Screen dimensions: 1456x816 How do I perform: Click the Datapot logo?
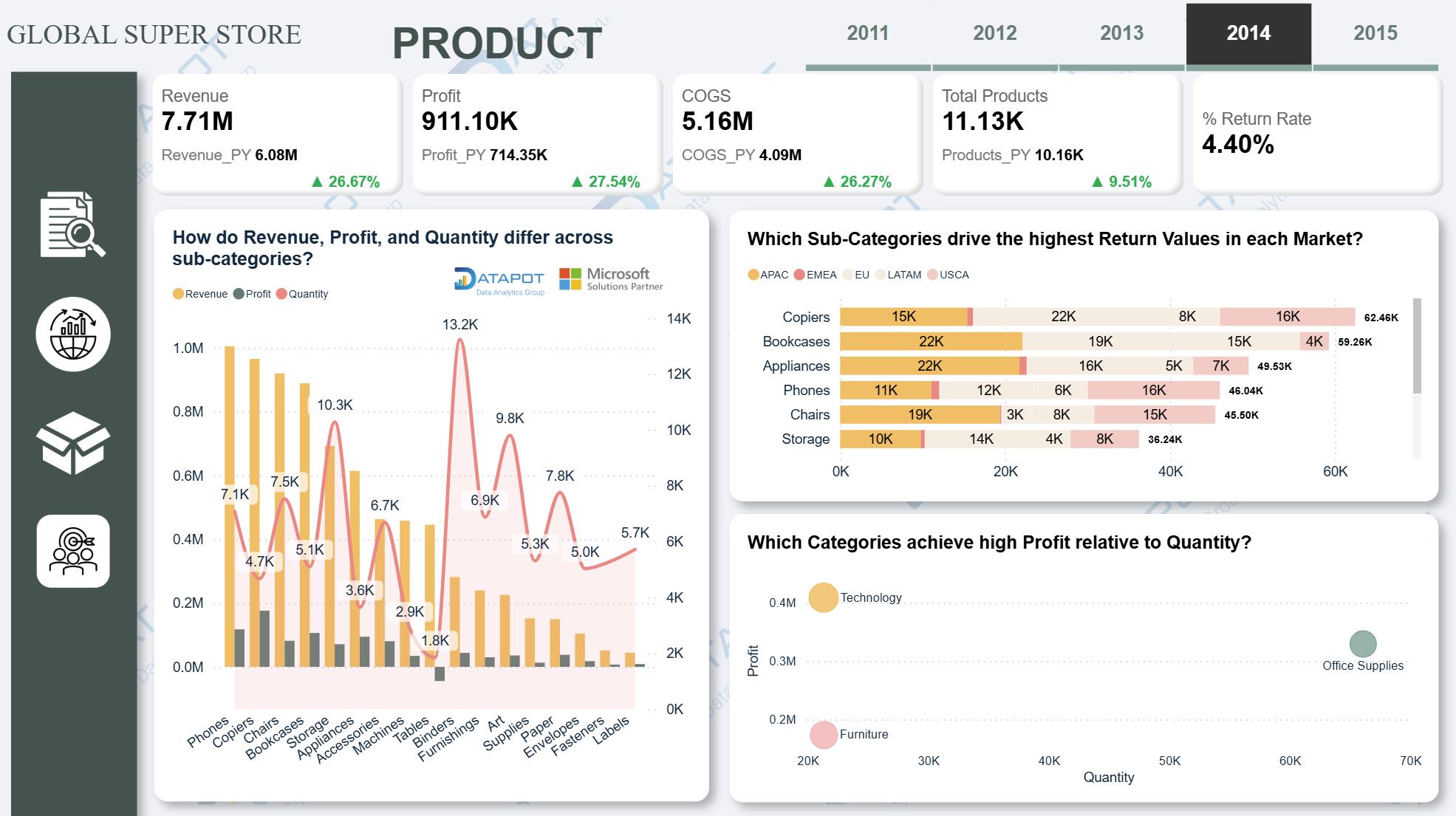[x=499, y=281]
